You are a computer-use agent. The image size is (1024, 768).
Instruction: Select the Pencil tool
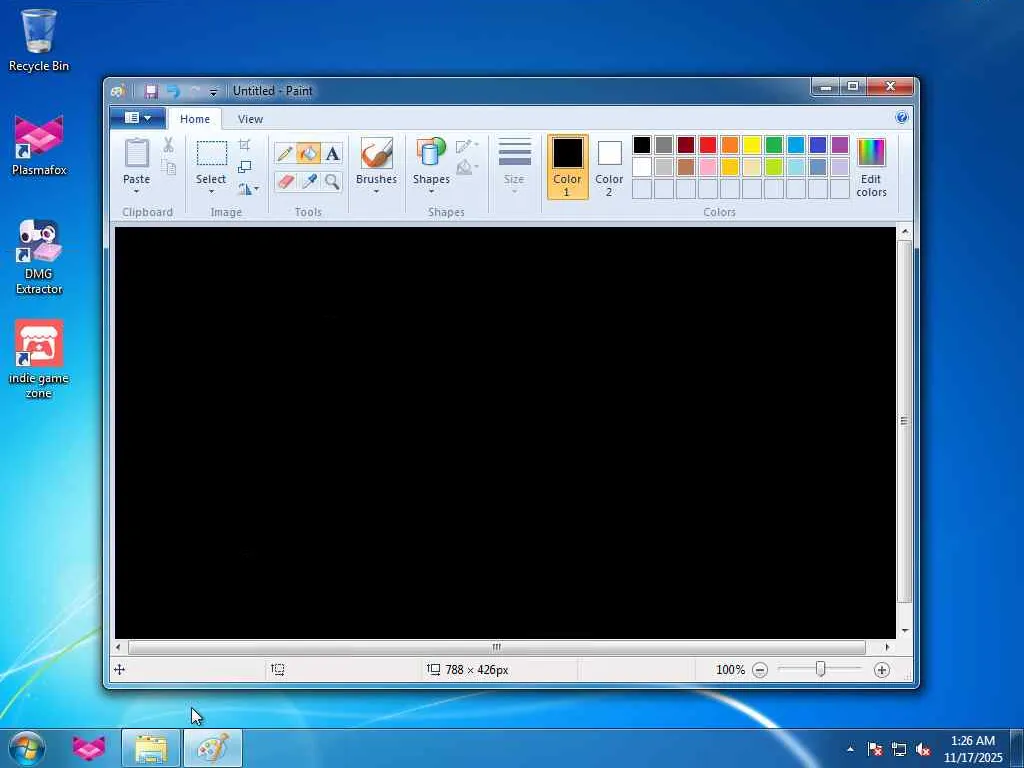click(x=285, y=154)
